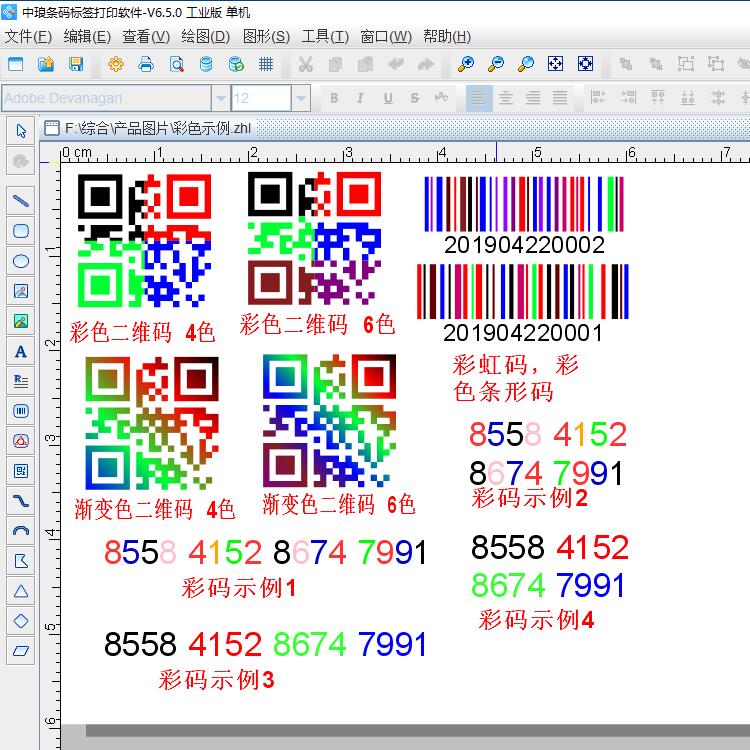
Task: Select the 6-color QR code above 彩色二维码 6色
Action: click(x=314, y=238)
